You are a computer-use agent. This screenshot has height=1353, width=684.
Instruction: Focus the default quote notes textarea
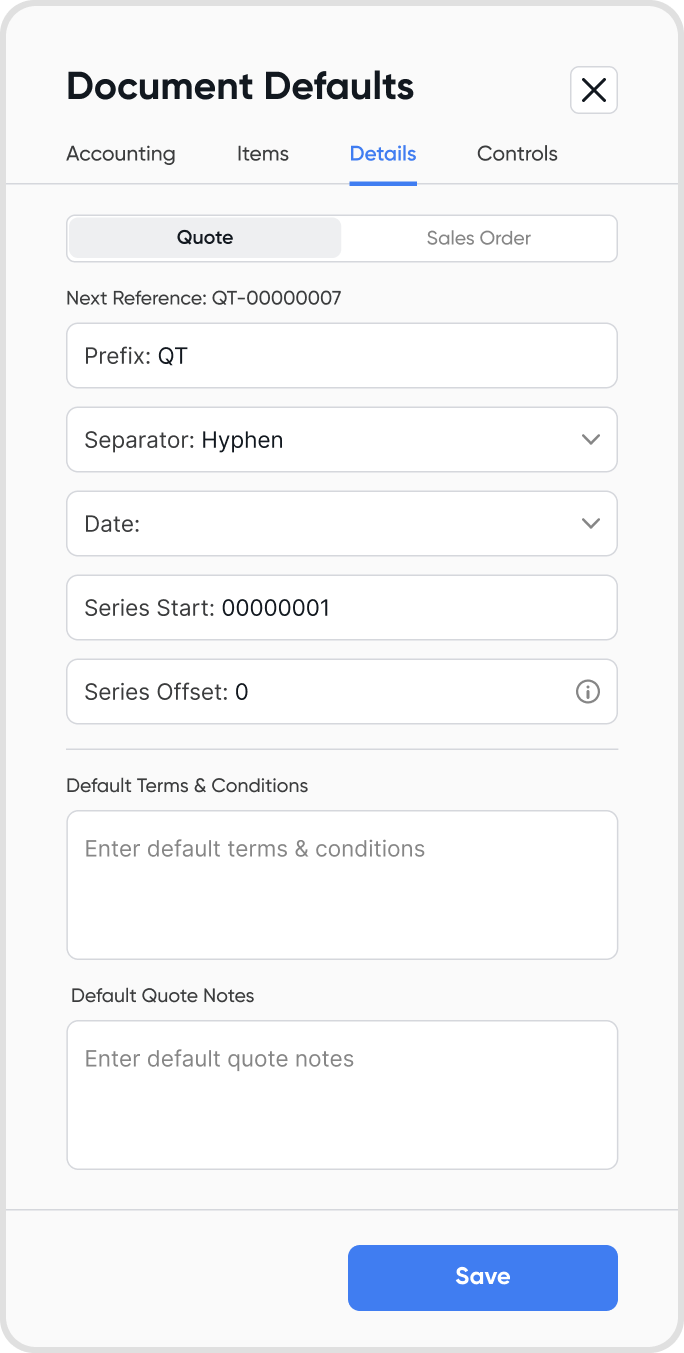coord(341,1095)
